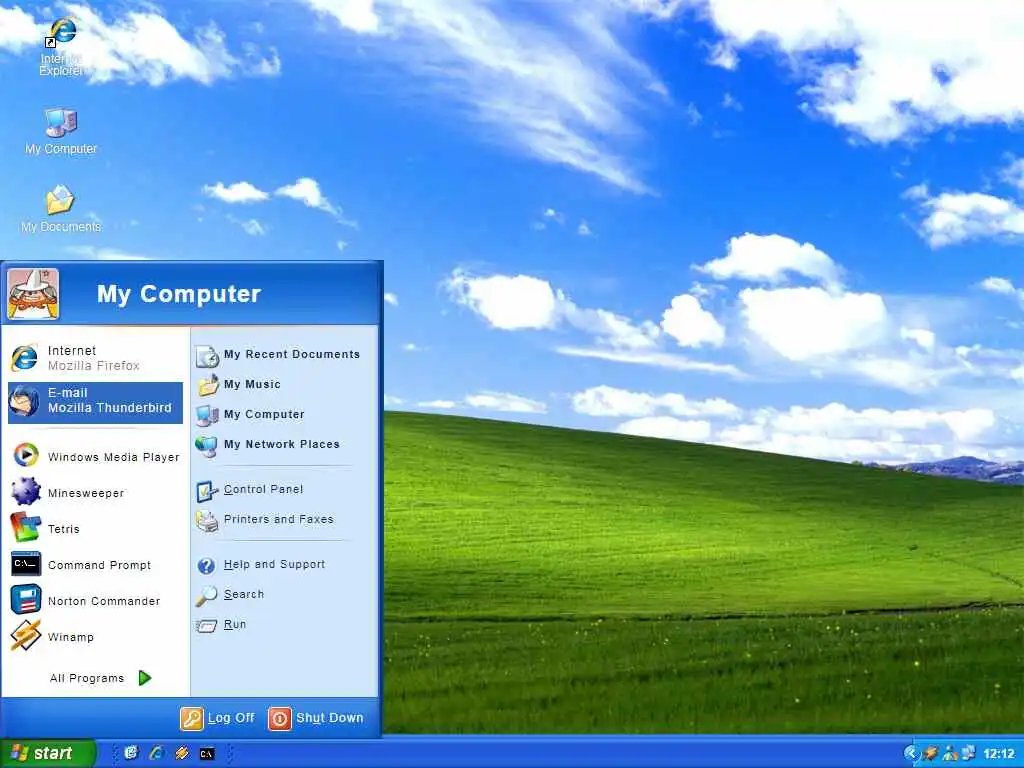Open Internet Mozilla Firefox from Start menu
This screenshot has height=768, width=1024.
click(x=95, y=358)
